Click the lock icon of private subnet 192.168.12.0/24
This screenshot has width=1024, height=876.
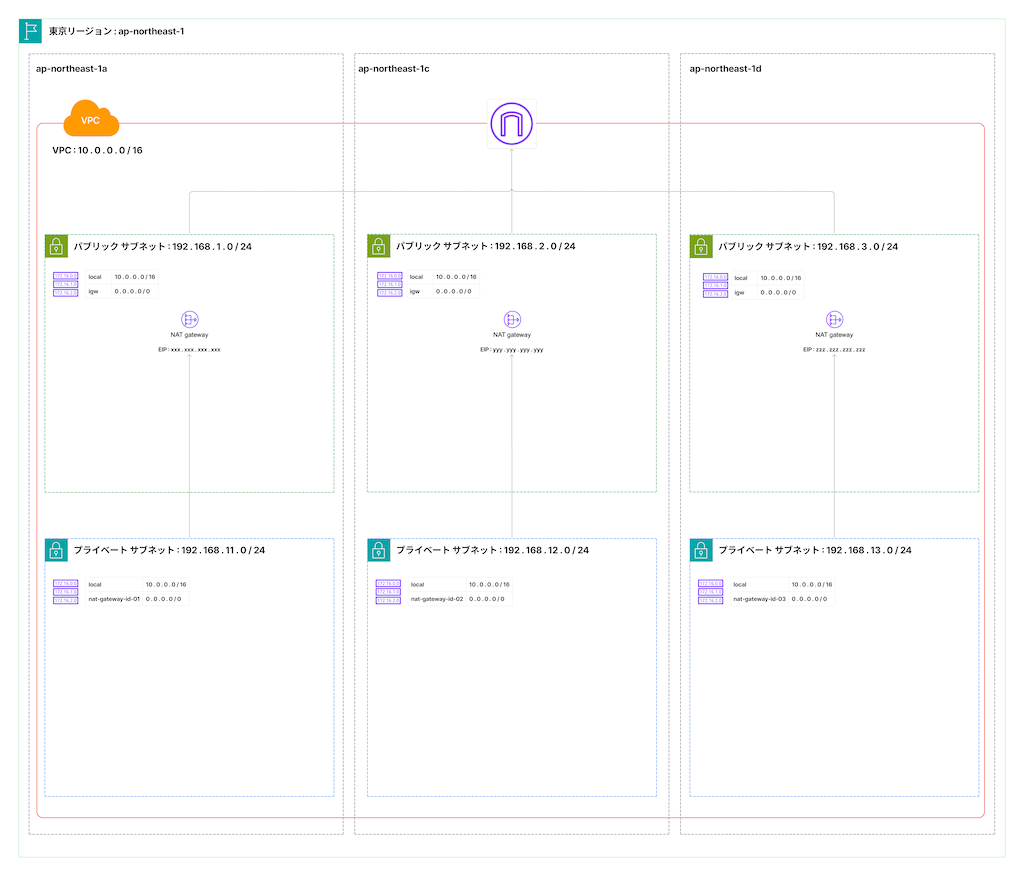click(379, 550)
